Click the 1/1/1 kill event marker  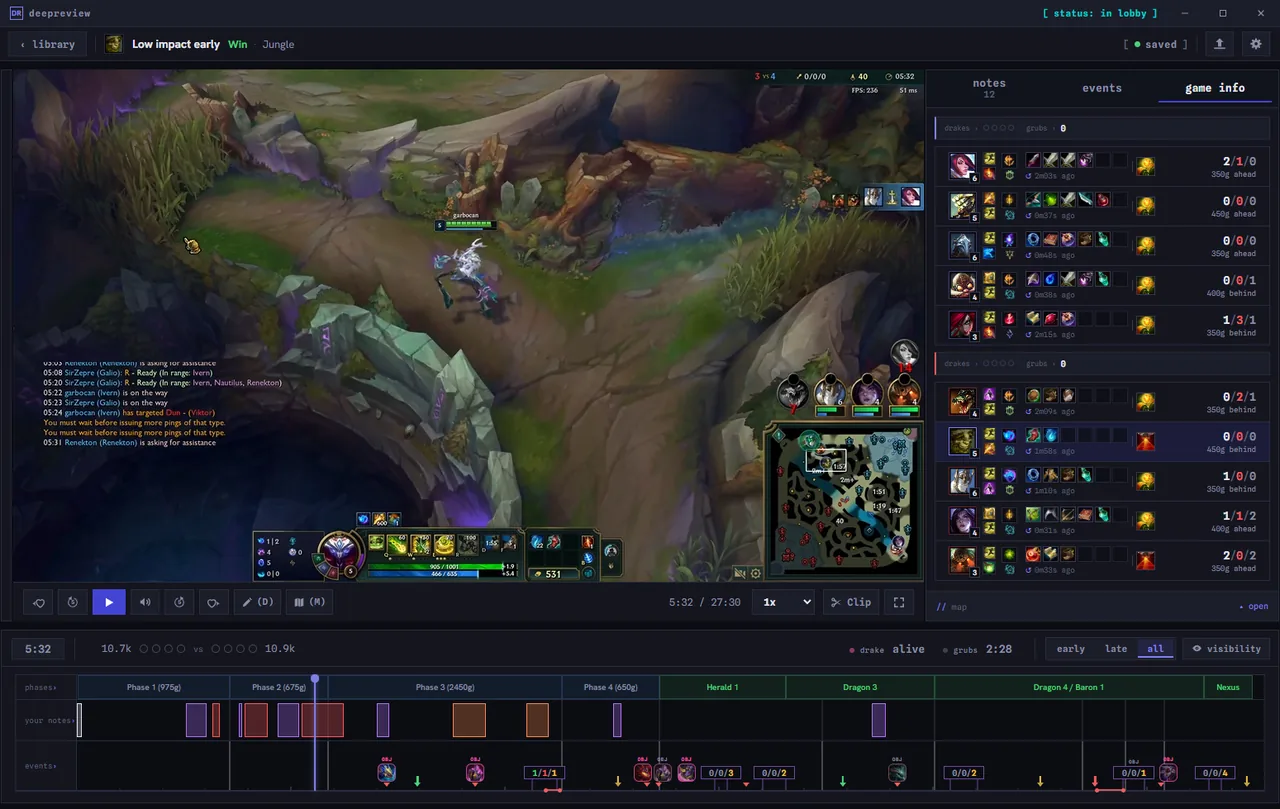coord(544,773)
